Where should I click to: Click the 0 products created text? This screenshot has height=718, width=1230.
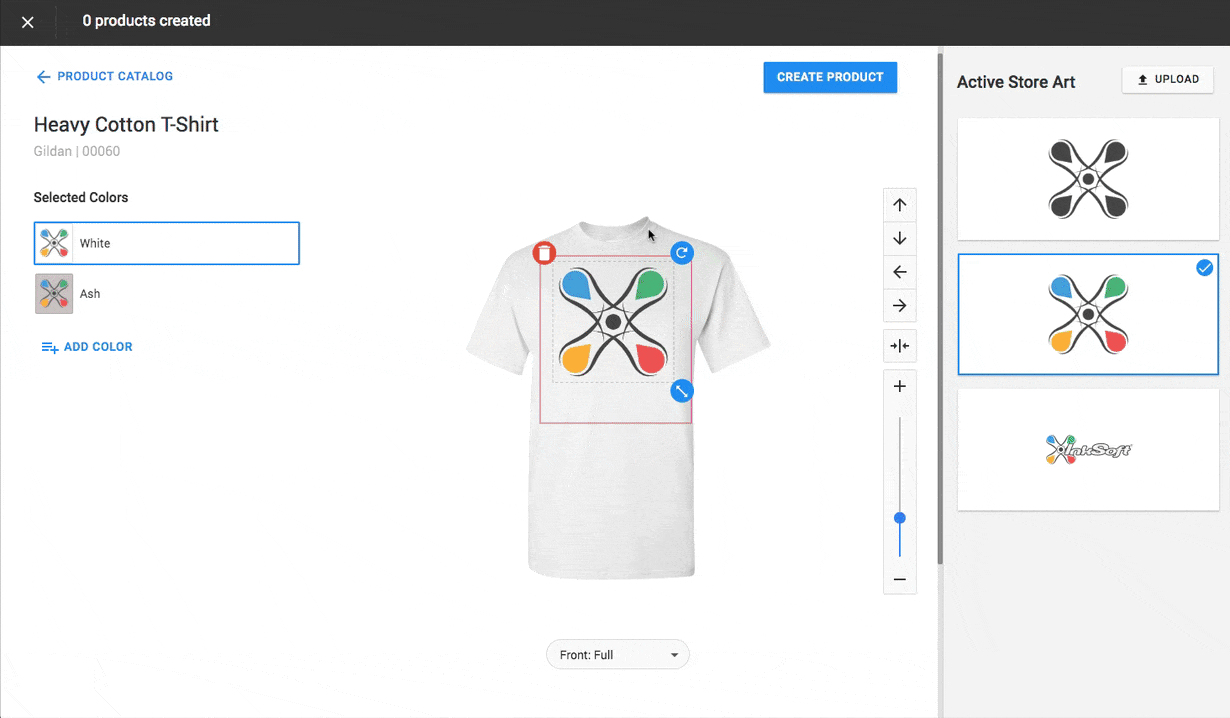click(x=146, y=21)
